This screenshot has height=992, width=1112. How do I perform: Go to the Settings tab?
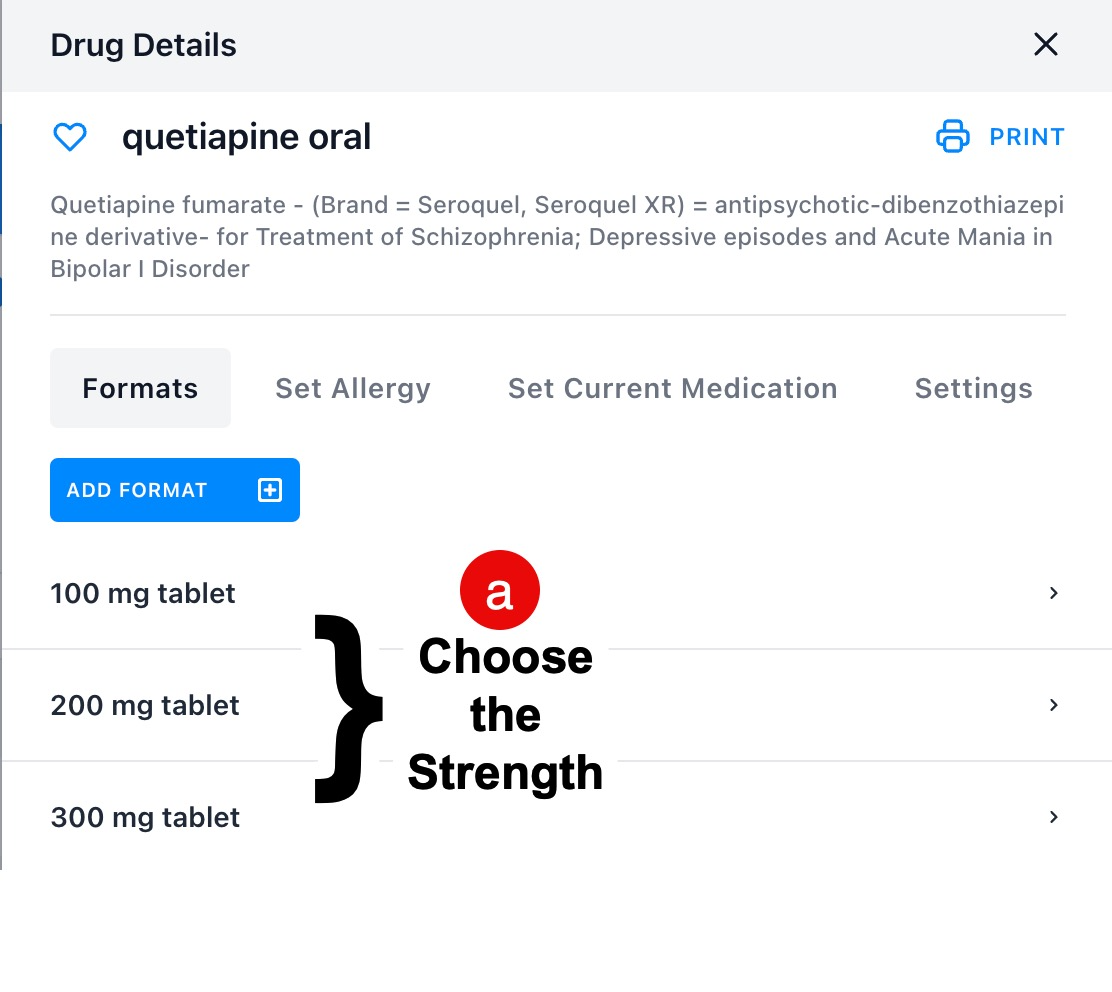click(x=973, y=388)
